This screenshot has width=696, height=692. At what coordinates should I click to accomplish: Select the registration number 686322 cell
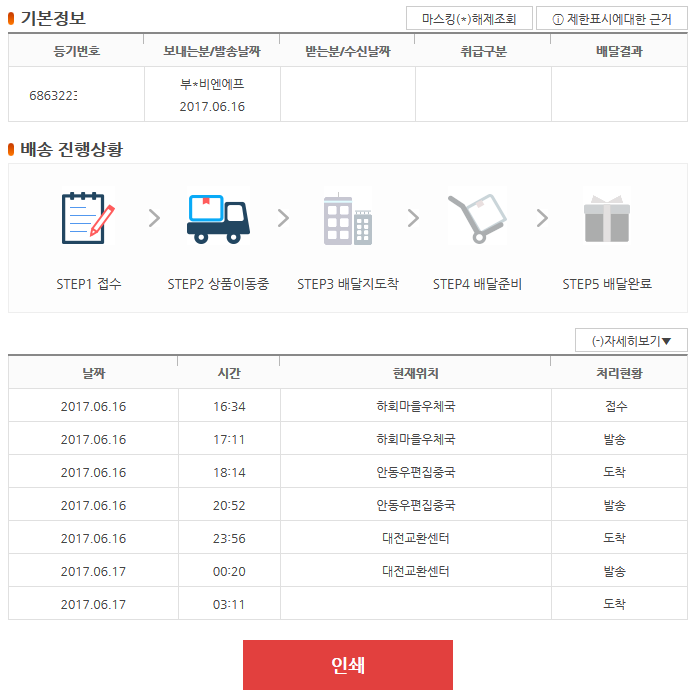54,95
